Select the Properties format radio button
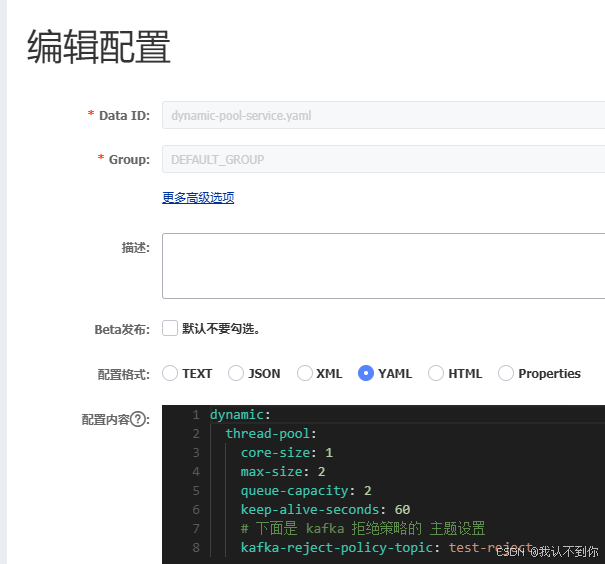Viewport: 605px width, 564px height. (506, 373)
